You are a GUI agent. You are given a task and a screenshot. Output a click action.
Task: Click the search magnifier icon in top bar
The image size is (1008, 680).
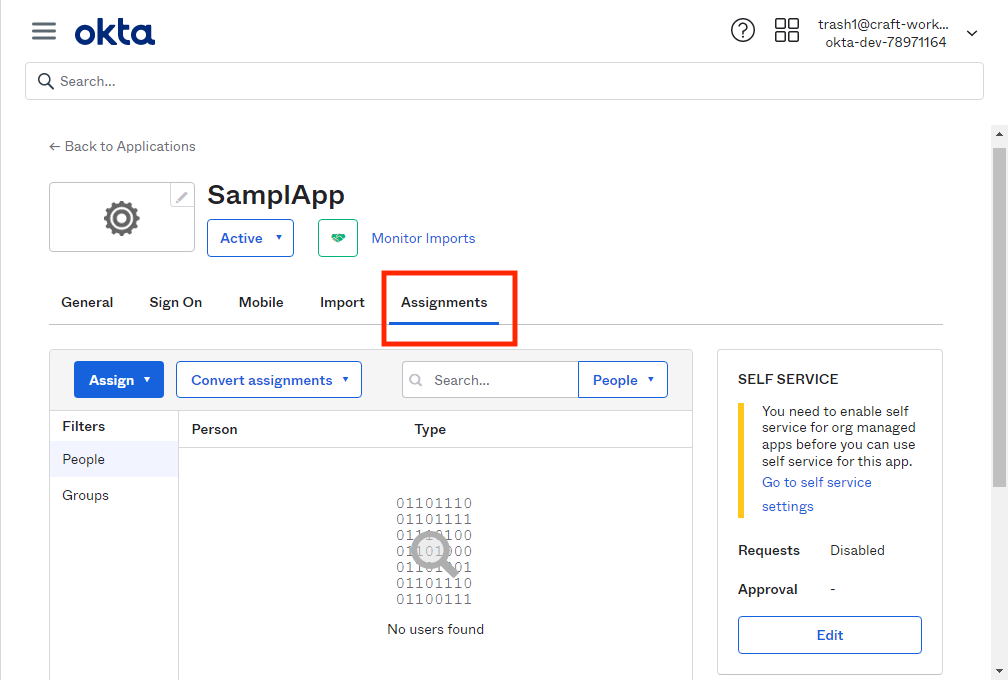[46, 81]
